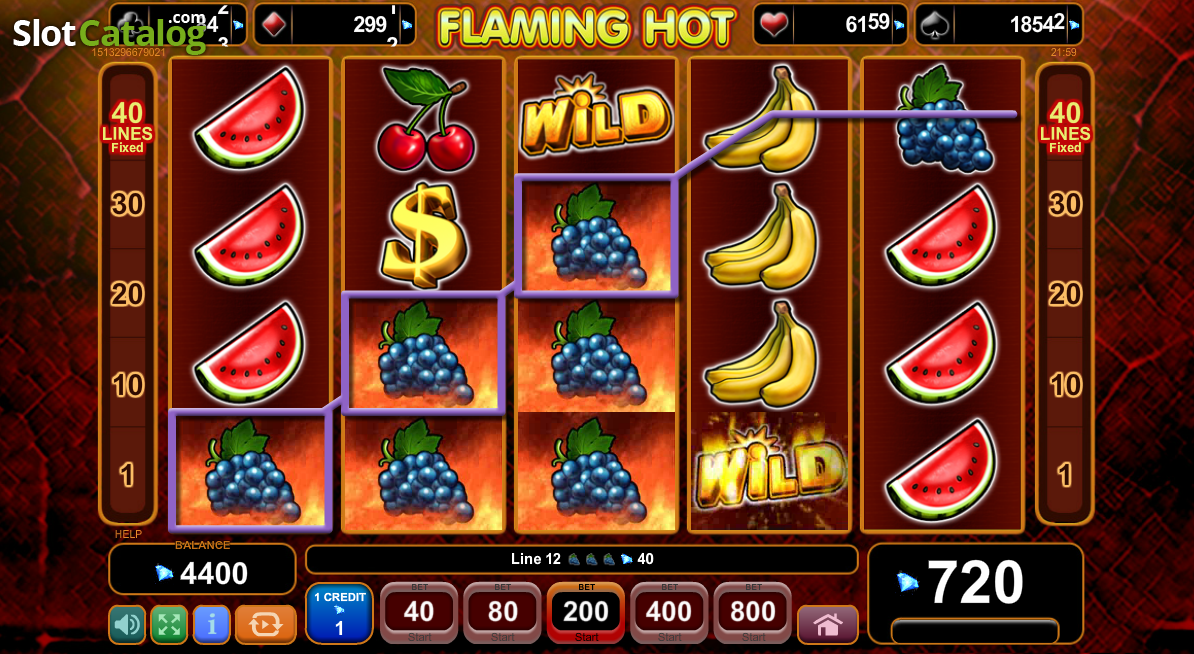Mute sound with the speaker icon
The image size is (1194, 654).
click(x=127, y=625)
